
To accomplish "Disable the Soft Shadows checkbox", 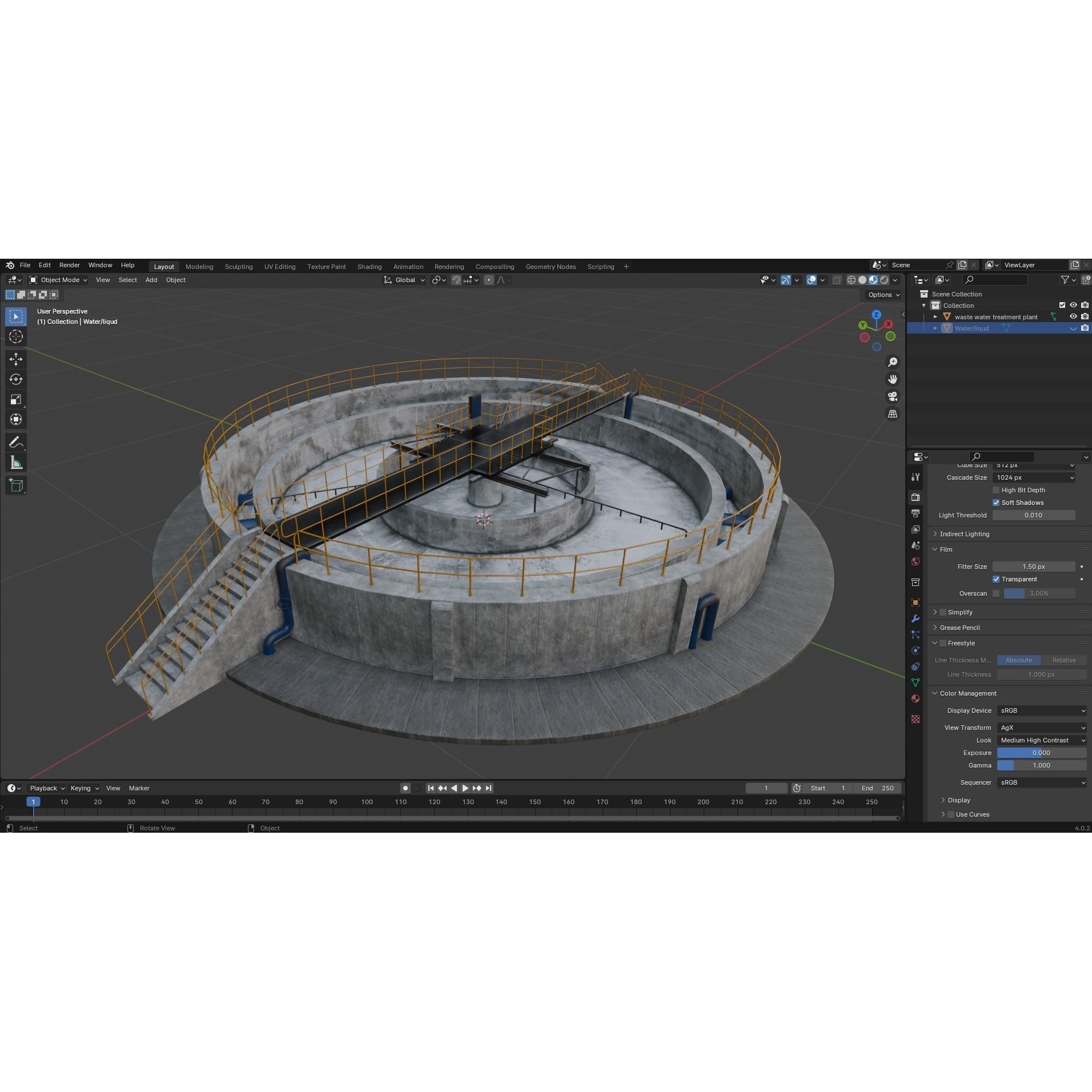I will point(997,502).
